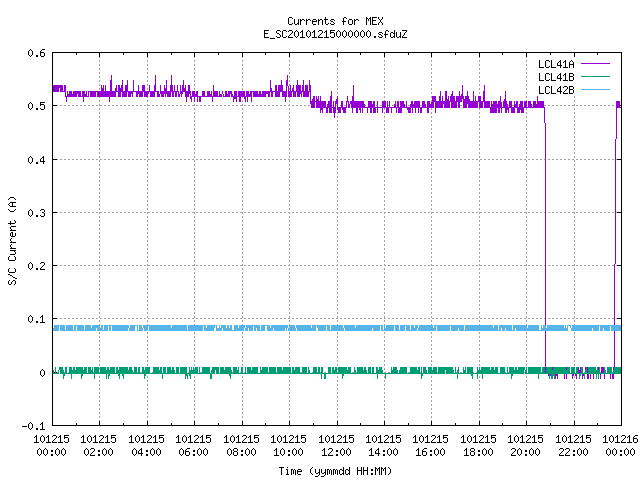Click the x-axis tick '101215 12:00'
640x480 pixels.
point(336,446)
